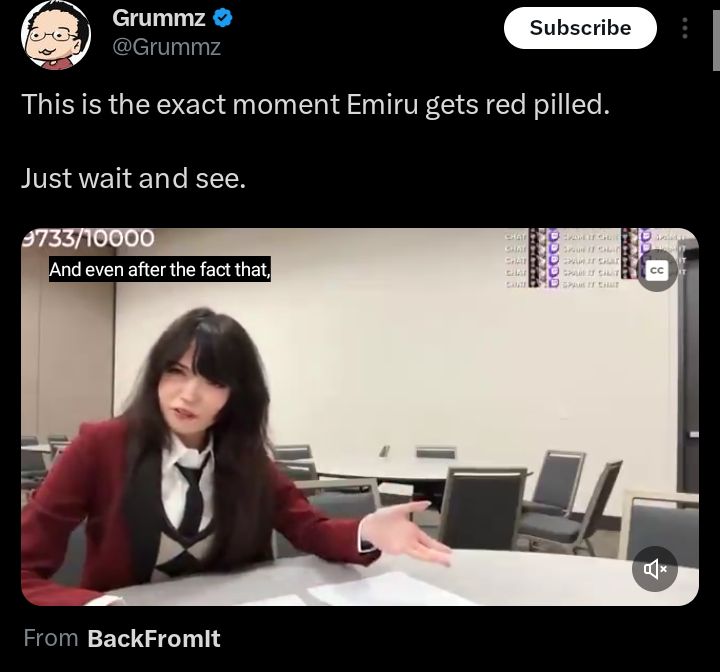Click the 'From' label below video
The height and width of the screenshot is (672, 720).
click(51, 638)
